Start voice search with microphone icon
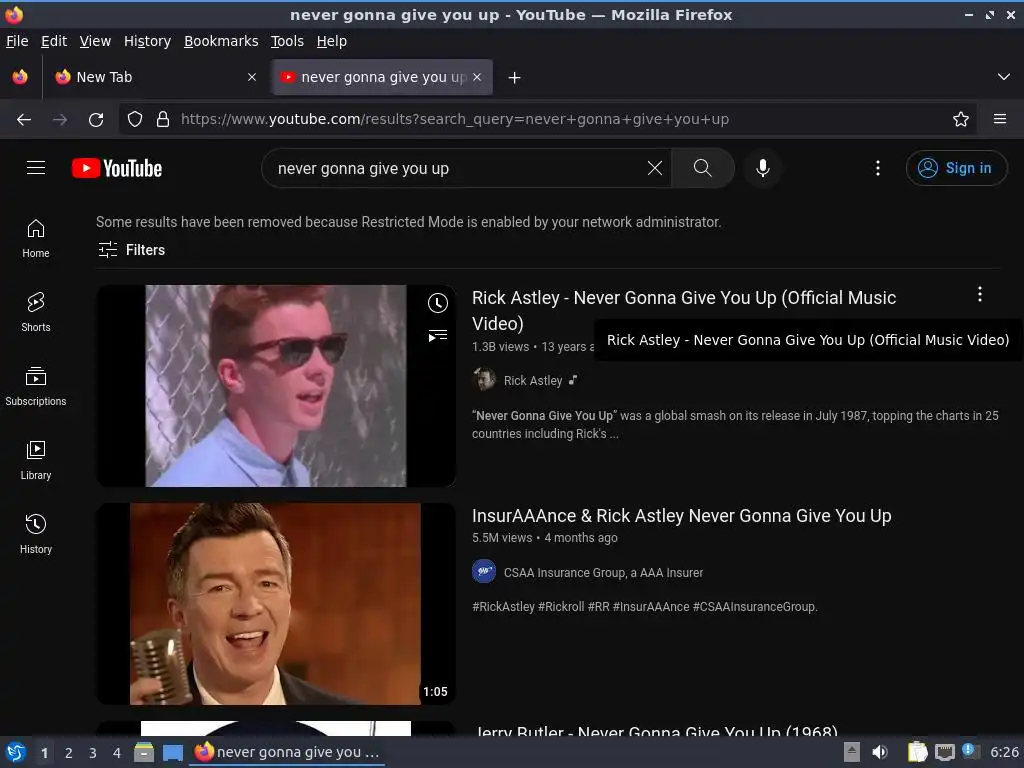This screenshot has width=1024, height=768. click(x=762, y=168)
